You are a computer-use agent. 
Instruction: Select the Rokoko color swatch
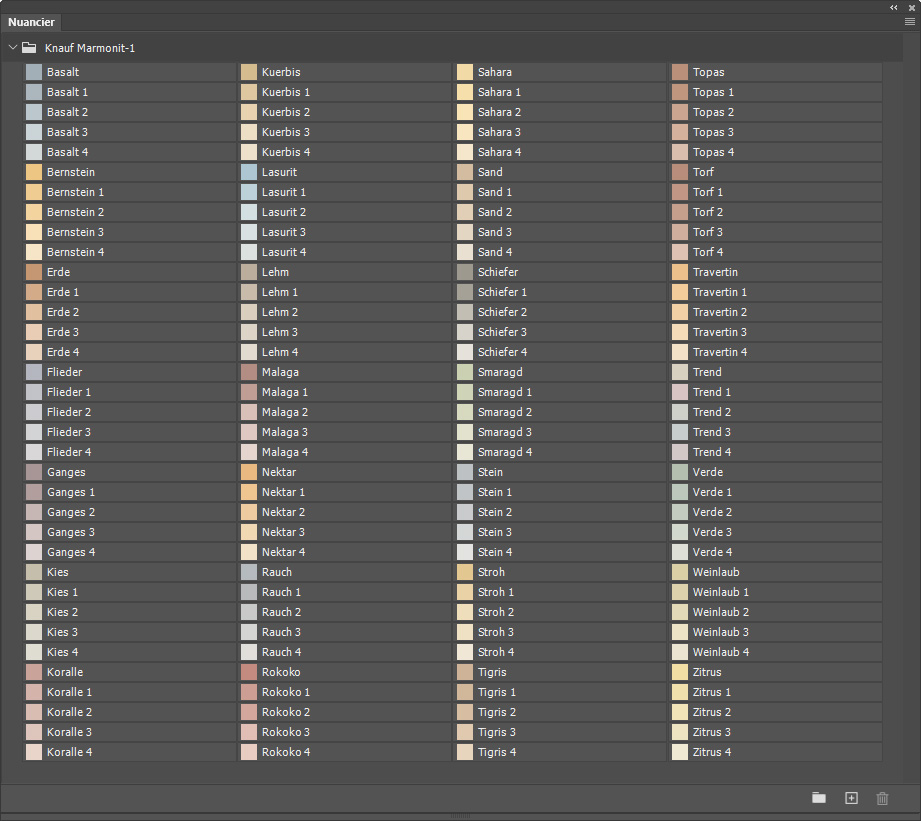pyautogui.click(x=249, y=672)
